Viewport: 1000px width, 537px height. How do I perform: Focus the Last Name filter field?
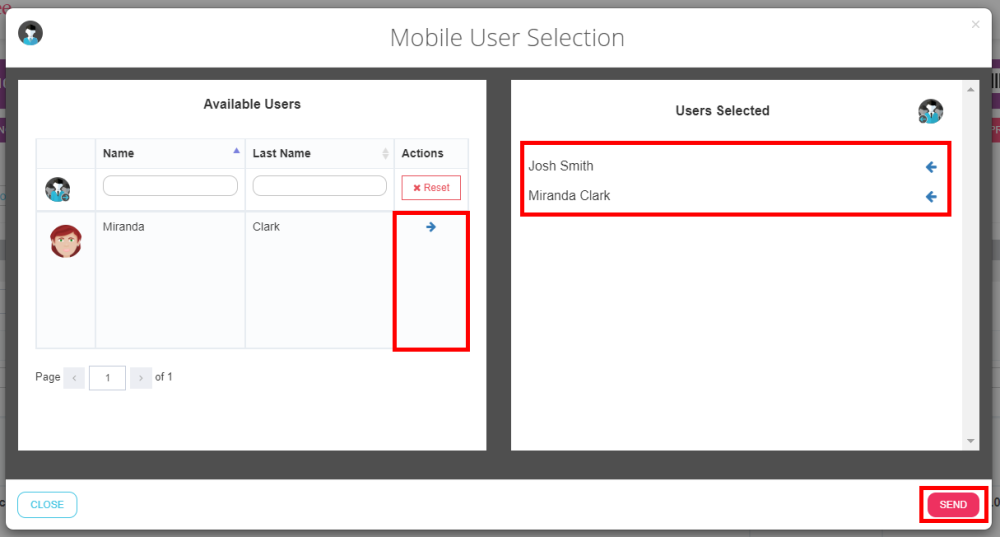pos(319,186)
